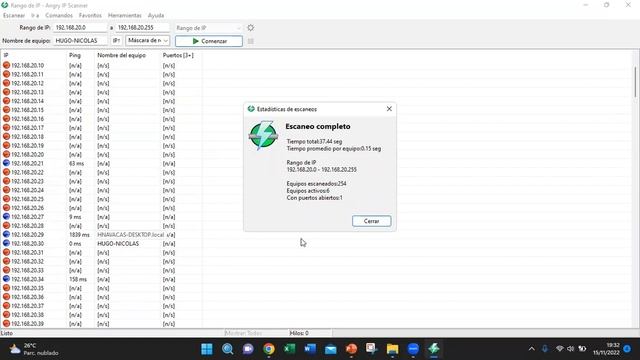
Task: Click the HUGO-NICOLAS hostname cell in results
Action: pyautogui.click(x=118, y=244)
